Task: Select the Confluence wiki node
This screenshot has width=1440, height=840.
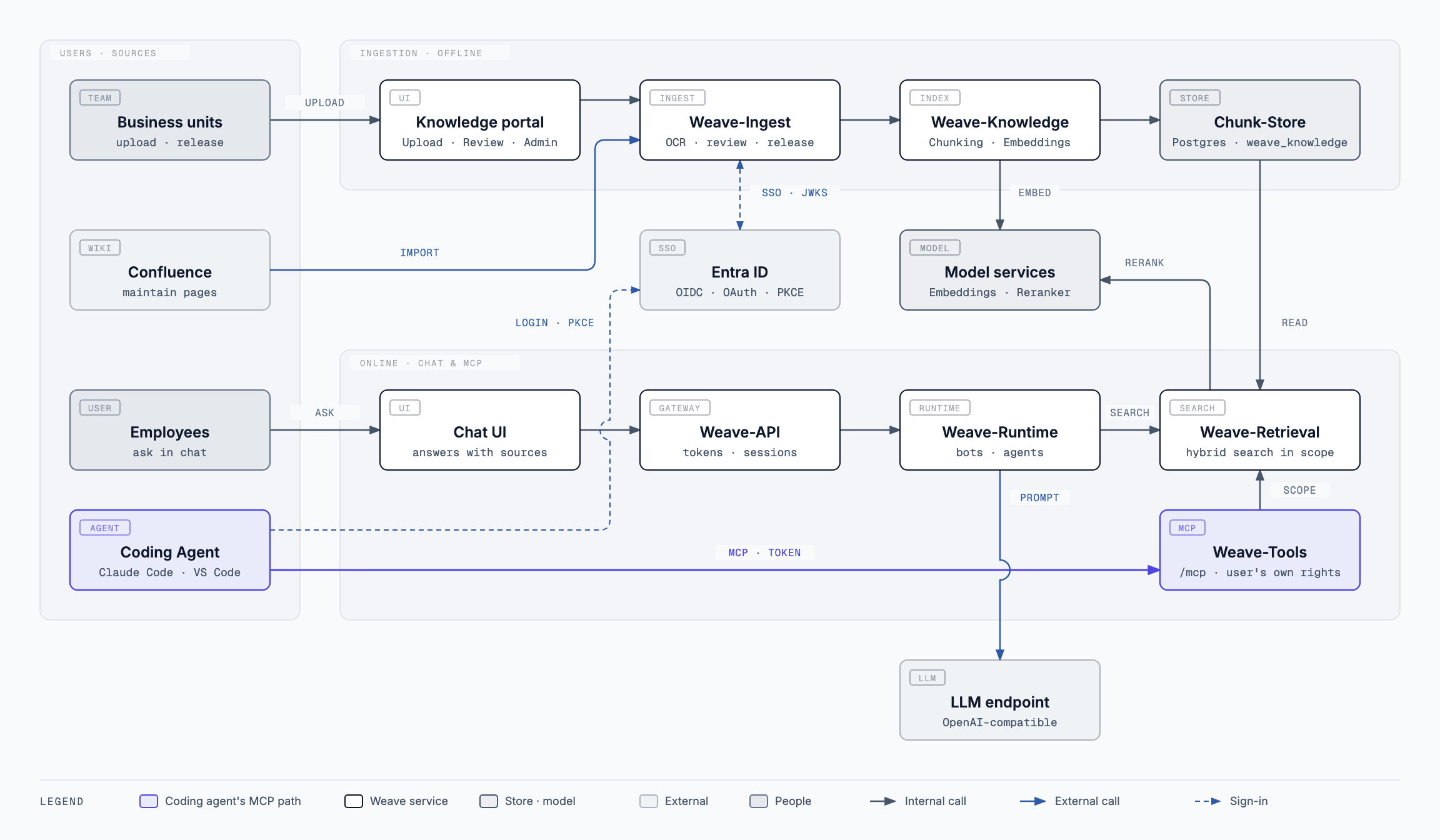Action: (x=170, y=270)
